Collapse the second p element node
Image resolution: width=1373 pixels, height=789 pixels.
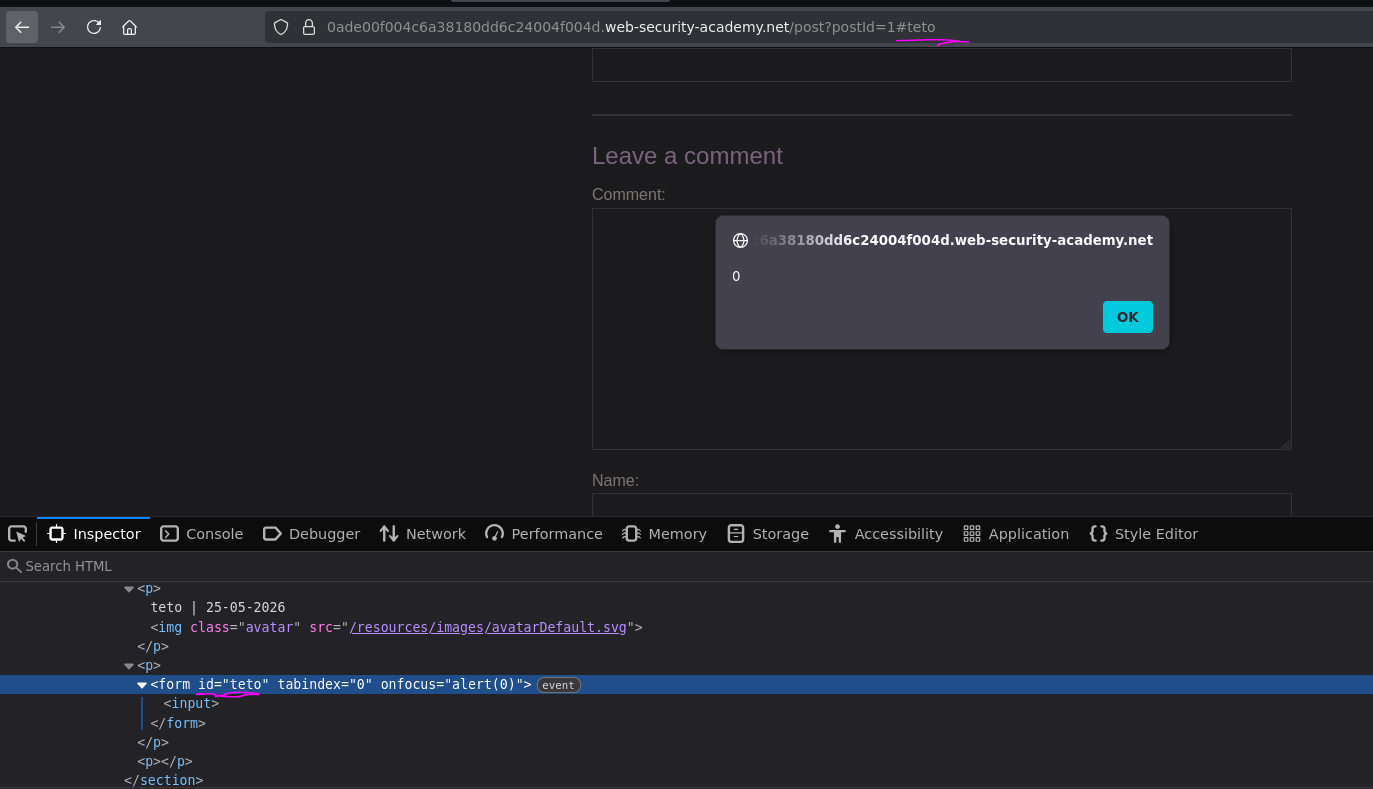pyautogui.click(x=129, y=666)
